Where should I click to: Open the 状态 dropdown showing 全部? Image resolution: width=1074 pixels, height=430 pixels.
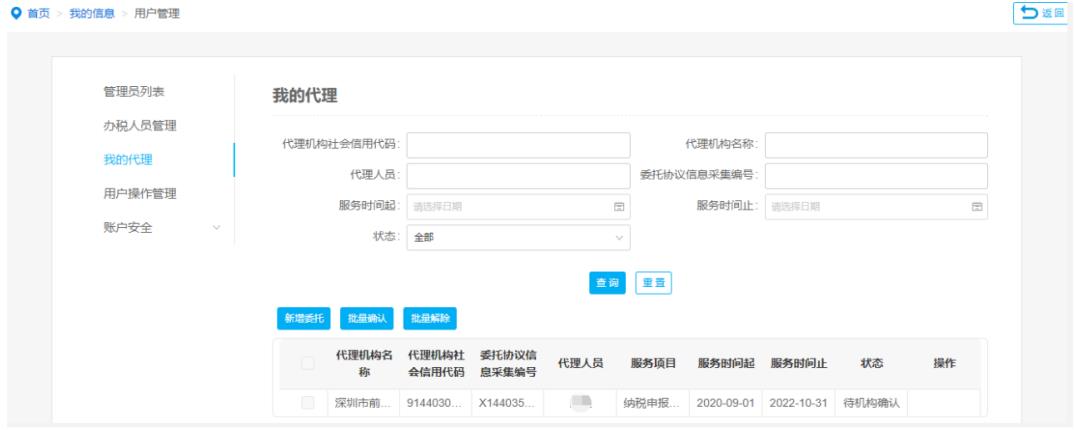[x=518, y=238]
